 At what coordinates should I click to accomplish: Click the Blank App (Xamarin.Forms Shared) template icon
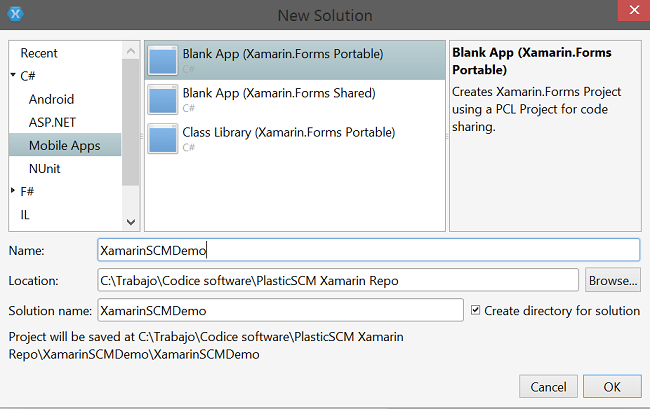(x=163, y=100)
